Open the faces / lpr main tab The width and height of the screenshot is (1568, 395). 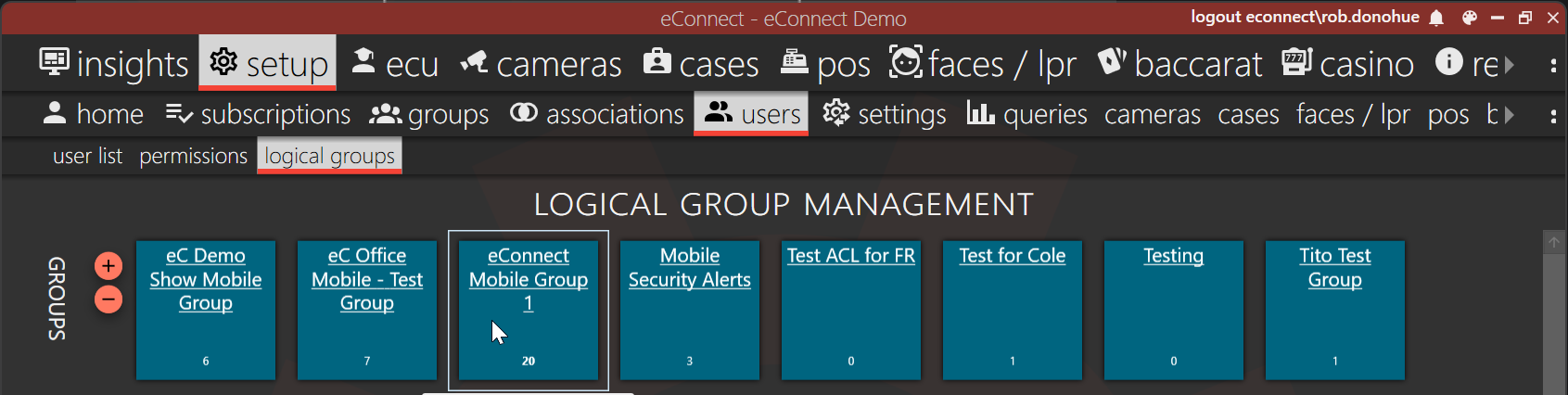pos(983,64)
